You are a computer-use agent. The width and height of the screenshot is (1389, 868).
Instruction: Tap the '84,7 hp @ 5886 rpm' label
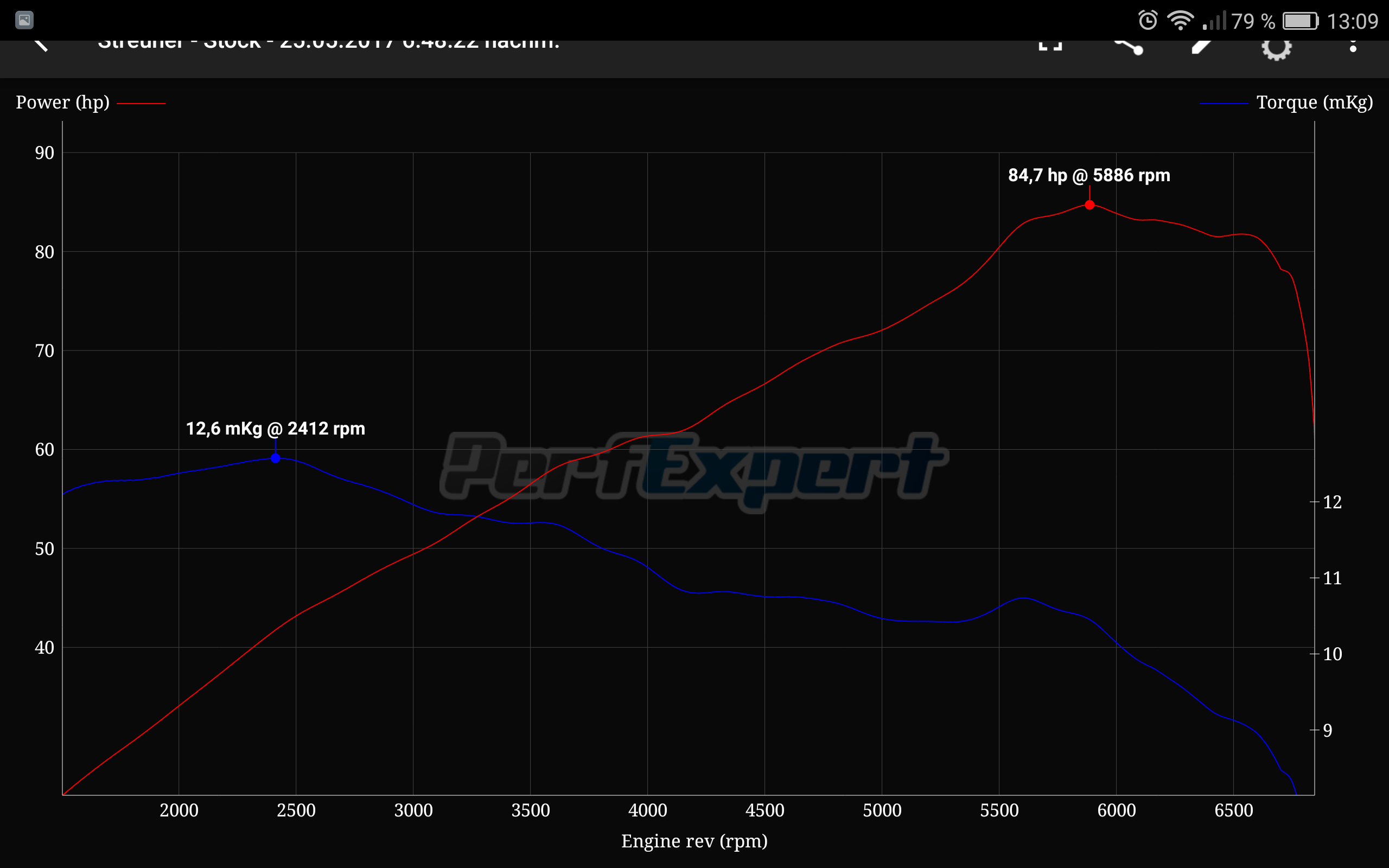point(1089,175)
